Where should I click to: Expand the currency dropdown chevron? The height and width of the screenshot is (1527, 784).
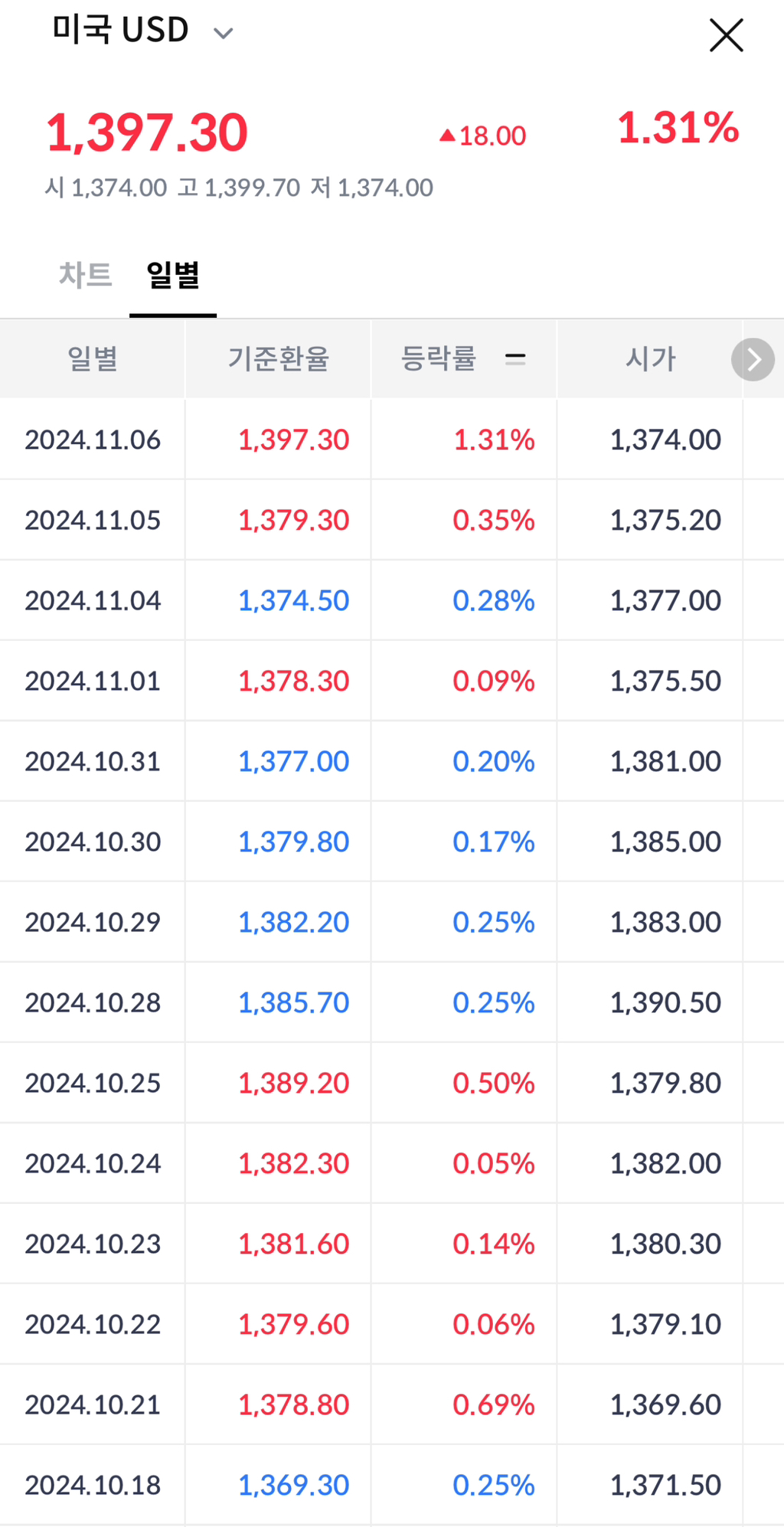coord(220,34)
